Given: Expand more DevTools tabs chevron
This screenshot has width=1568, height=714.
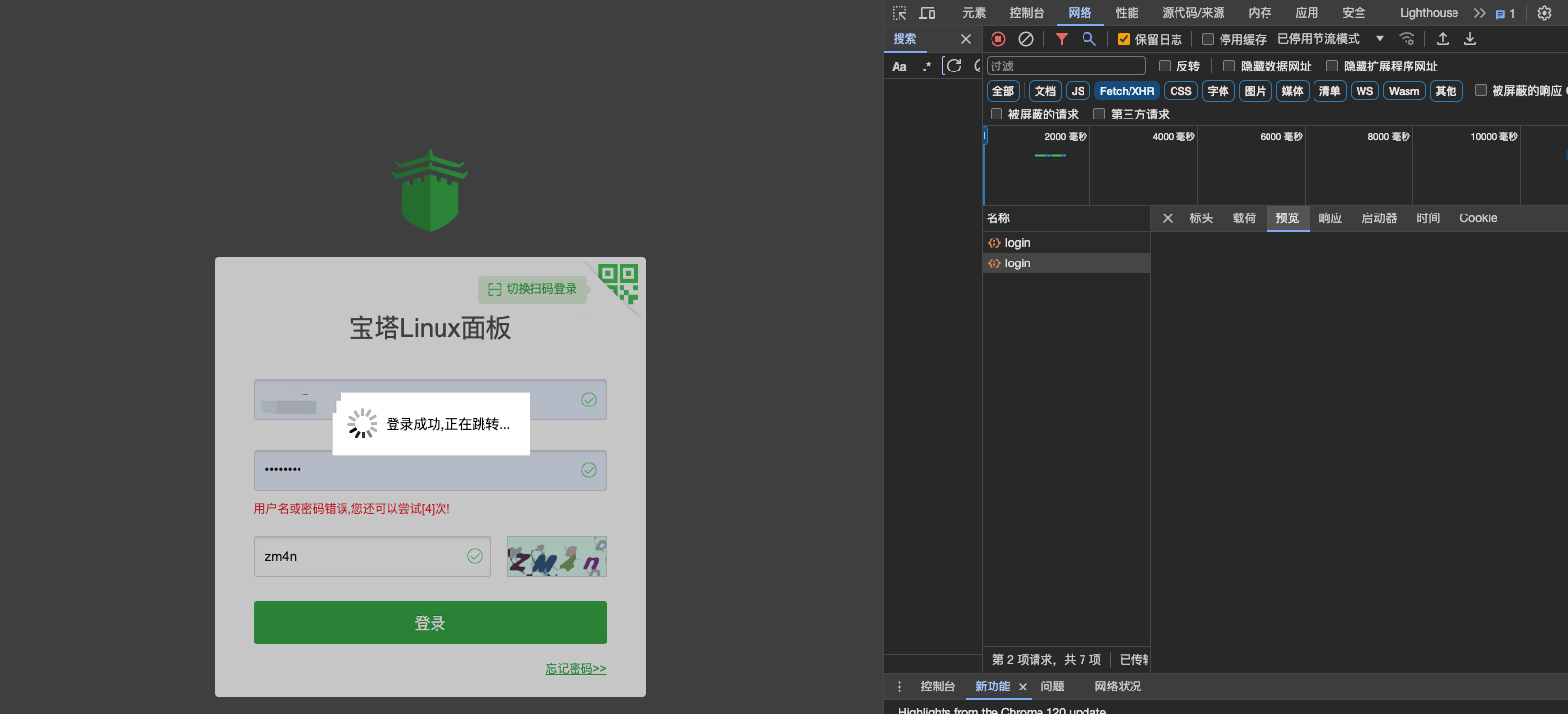Looking at the screenshot, I should click(x=1479, y=13).
